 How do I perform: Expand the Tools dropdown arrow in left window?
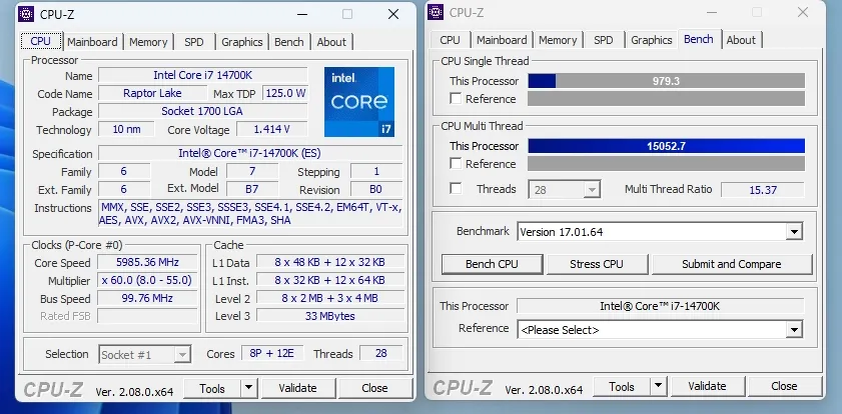[x=248, y=388]
